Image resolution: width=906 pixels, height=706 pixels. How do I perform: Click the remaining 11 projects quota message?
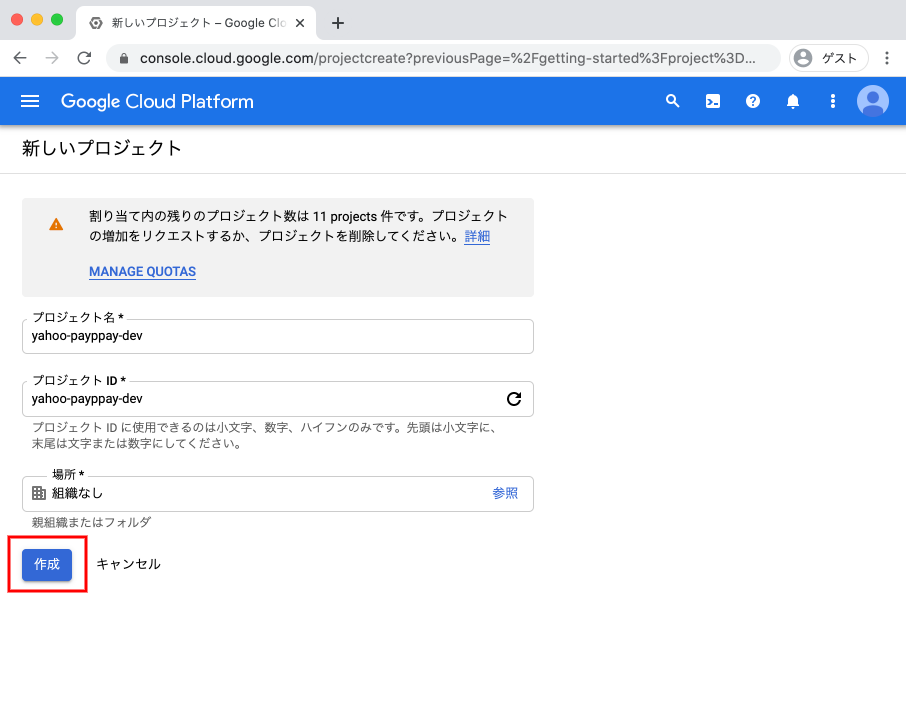(298, 226)
